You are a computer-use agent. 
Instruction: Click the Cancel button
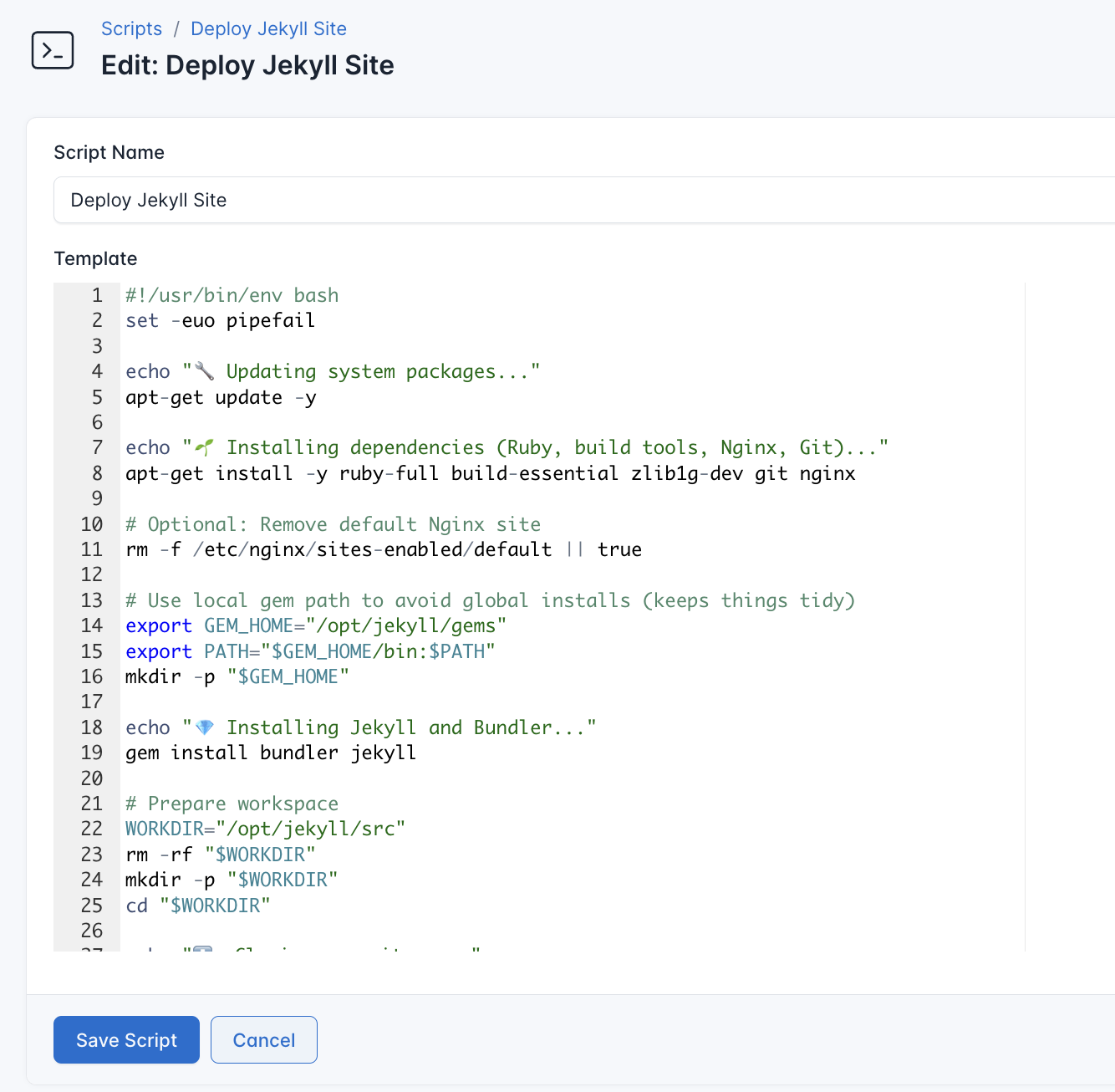pos(263,1039)
